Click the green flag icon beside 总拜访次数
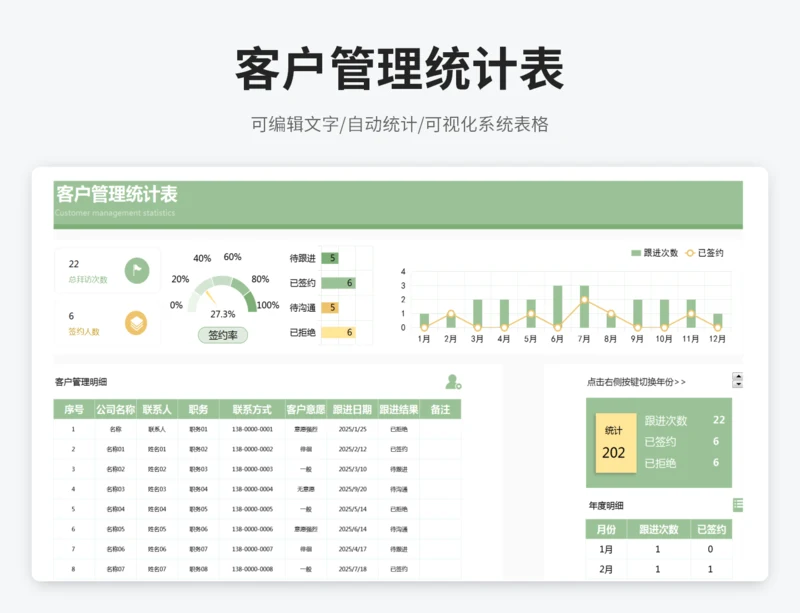Image resolution: width=800 pixels, height=613 pixels. (137, 271)
